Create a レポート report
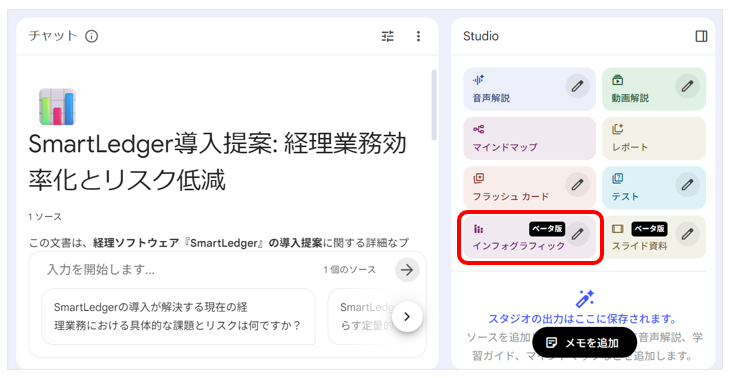The width and height of the screenshot is (731, 378). click(654, 138)
